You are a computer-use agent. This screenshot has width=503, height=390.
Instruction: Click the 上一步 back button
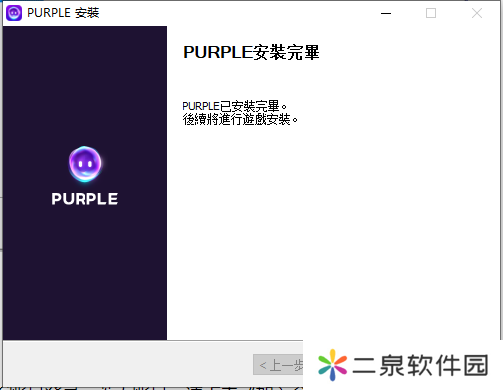coord(278,365)
